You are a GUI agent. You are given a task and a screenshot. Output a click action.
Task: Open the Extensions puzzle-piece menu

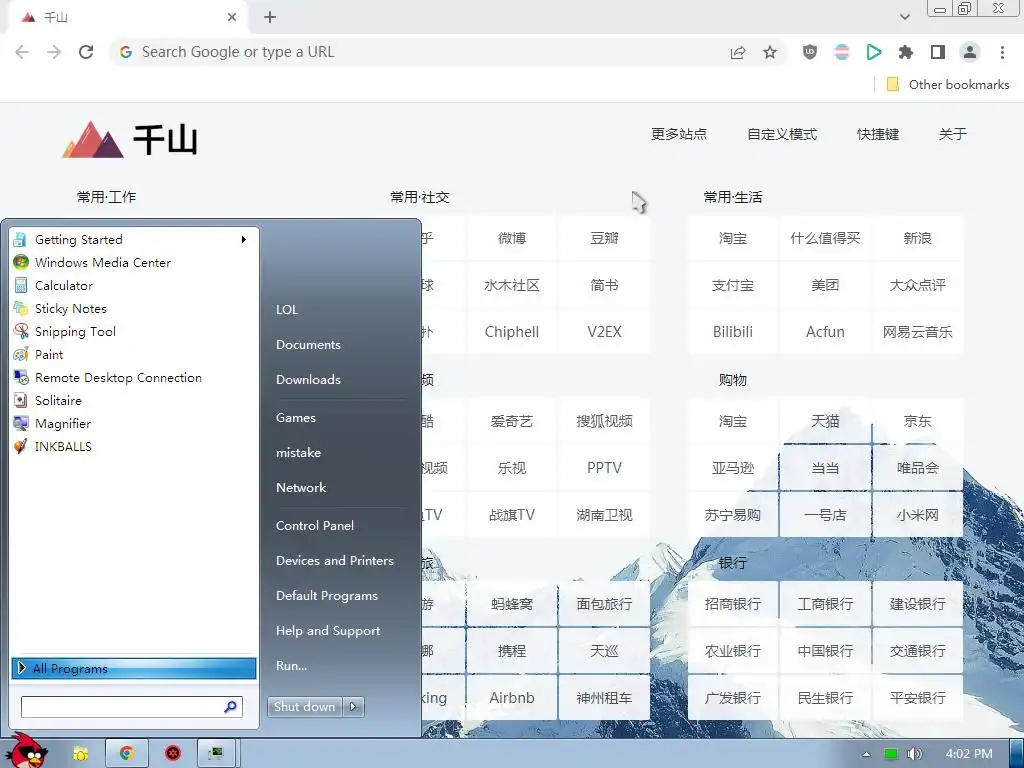pos(906,52)
